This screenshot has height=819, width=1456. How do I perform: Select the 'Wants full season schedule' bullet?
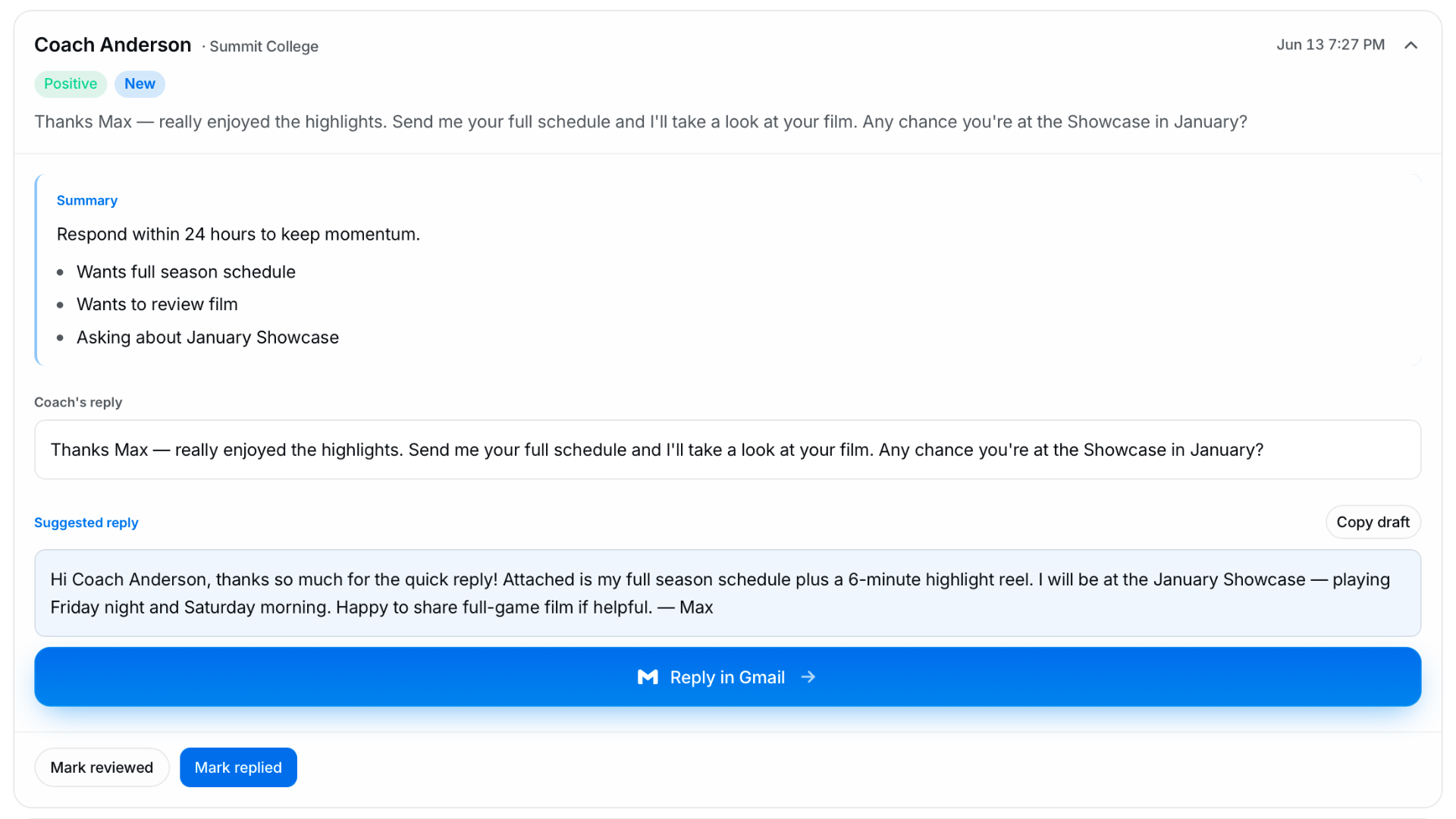click(186, 272)
